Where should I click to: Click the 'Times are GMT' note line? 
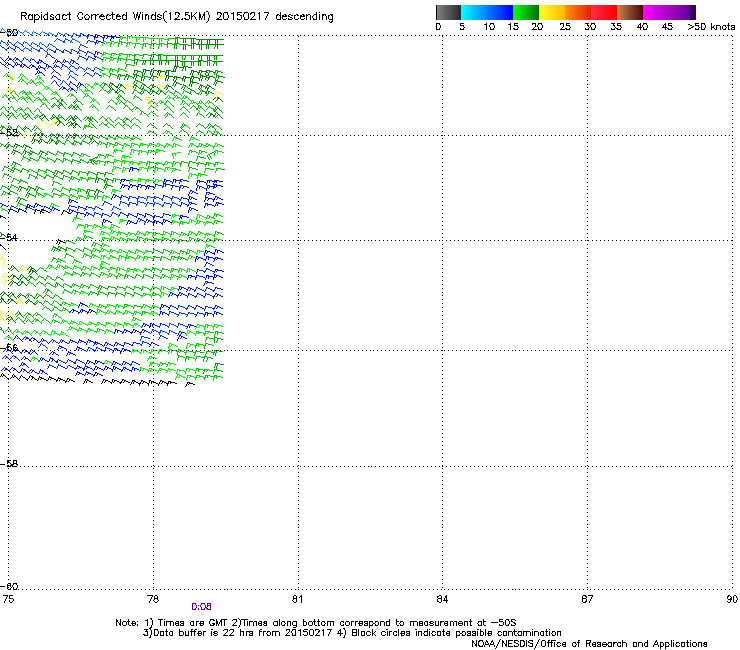coord(316,623)
